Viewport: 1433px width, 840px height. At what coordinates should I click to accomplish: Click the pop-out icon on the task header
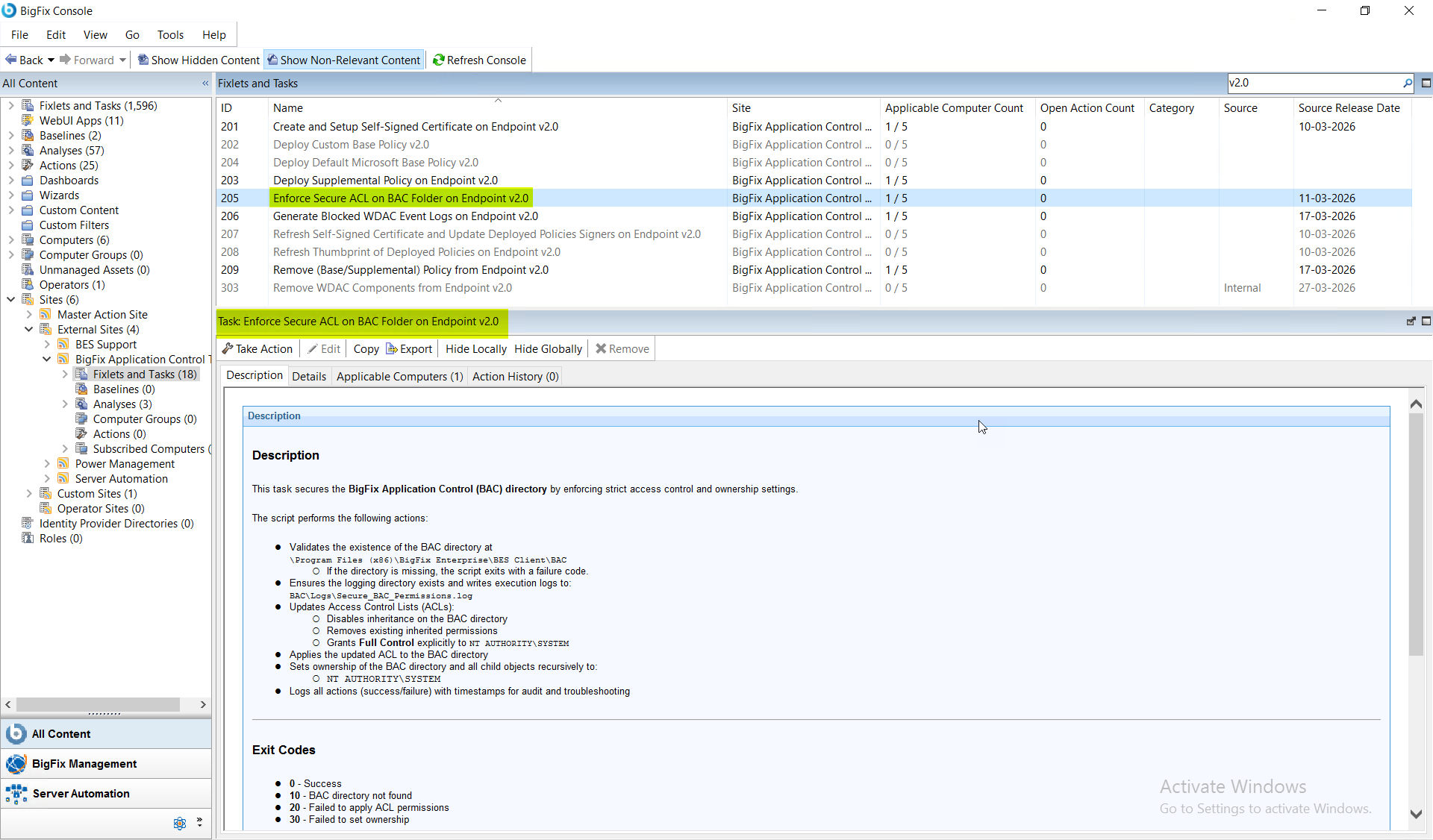pos(1411,321)
